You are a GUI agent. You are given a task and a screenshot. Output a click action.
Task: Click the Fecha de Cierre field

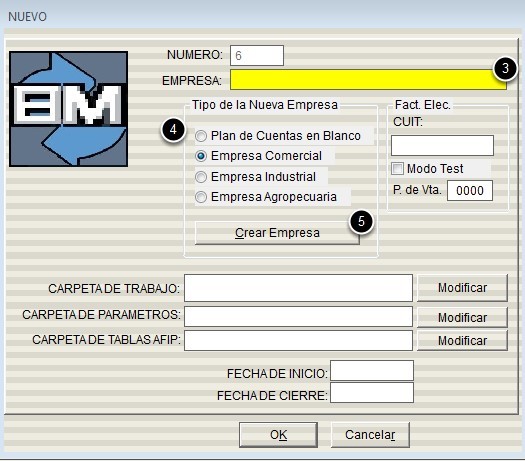[372, 393]
